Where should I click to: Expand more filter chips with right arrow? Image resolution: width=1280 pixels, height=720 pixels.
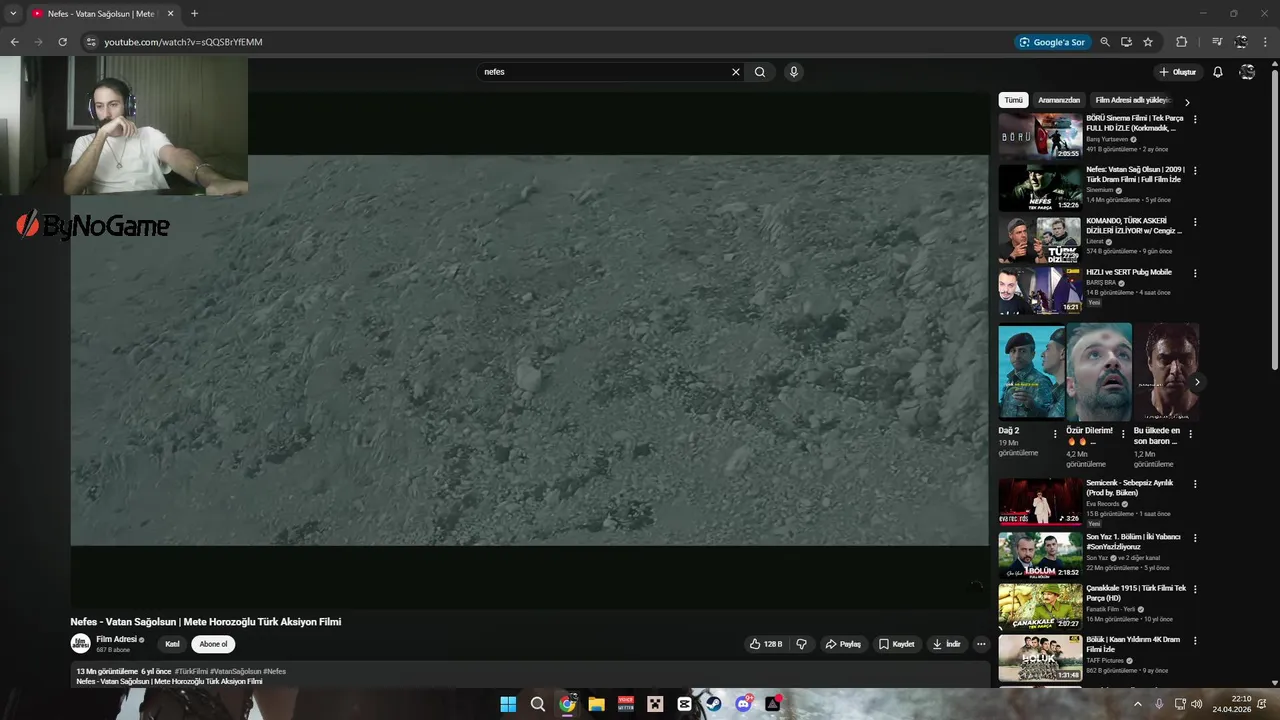point(1187,102)
